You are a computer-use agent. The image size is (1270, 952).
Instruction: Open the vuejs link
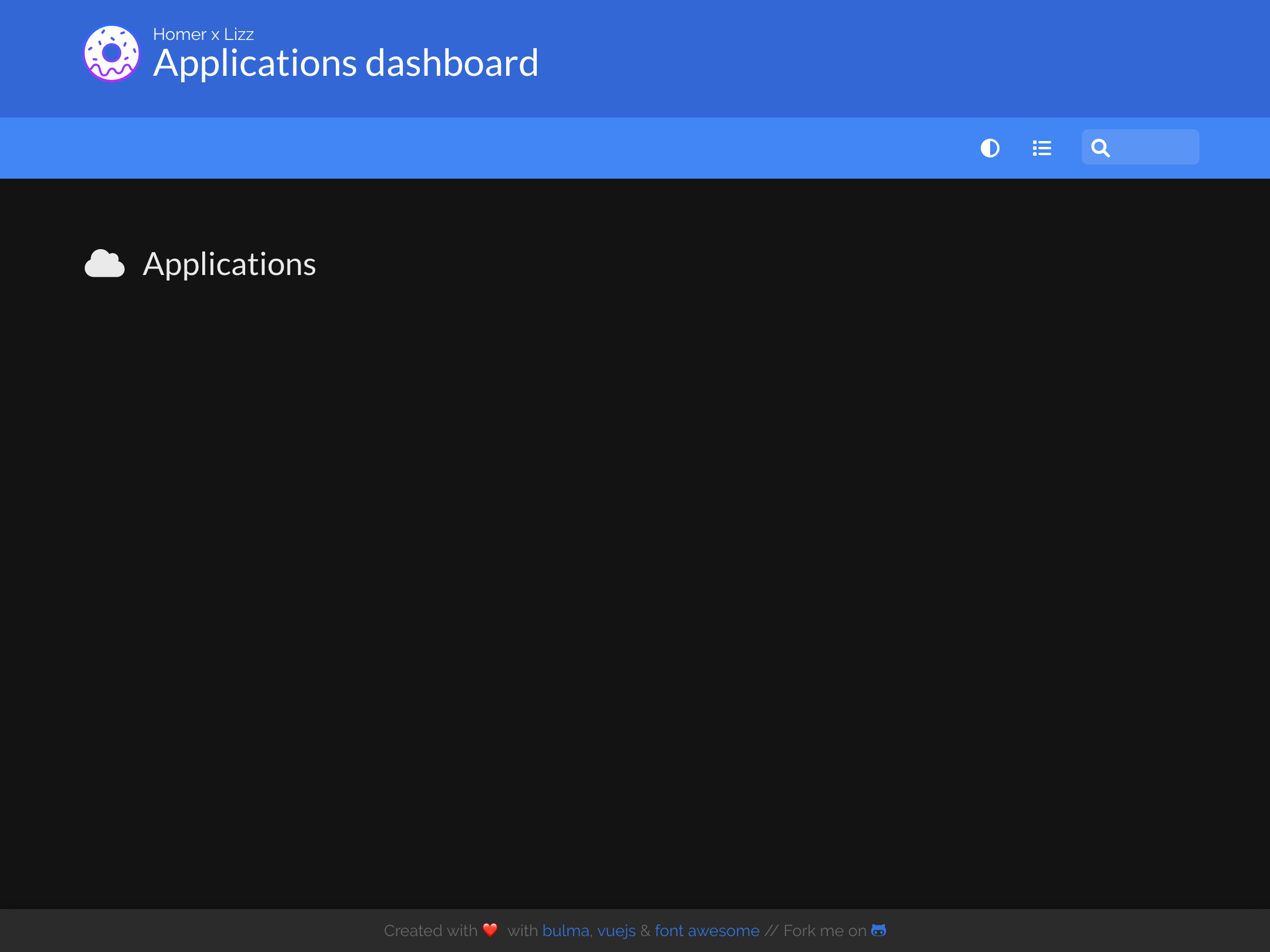click(616, 931)
